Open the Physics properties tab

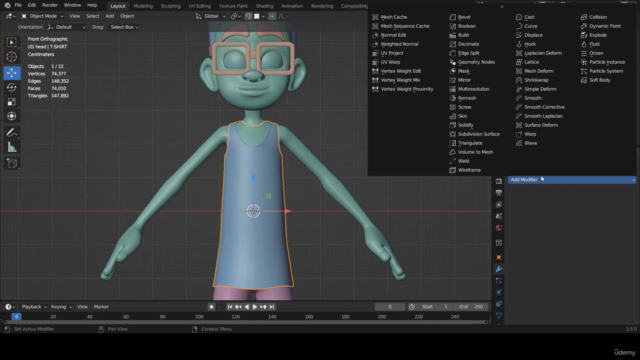click(499, 292)
